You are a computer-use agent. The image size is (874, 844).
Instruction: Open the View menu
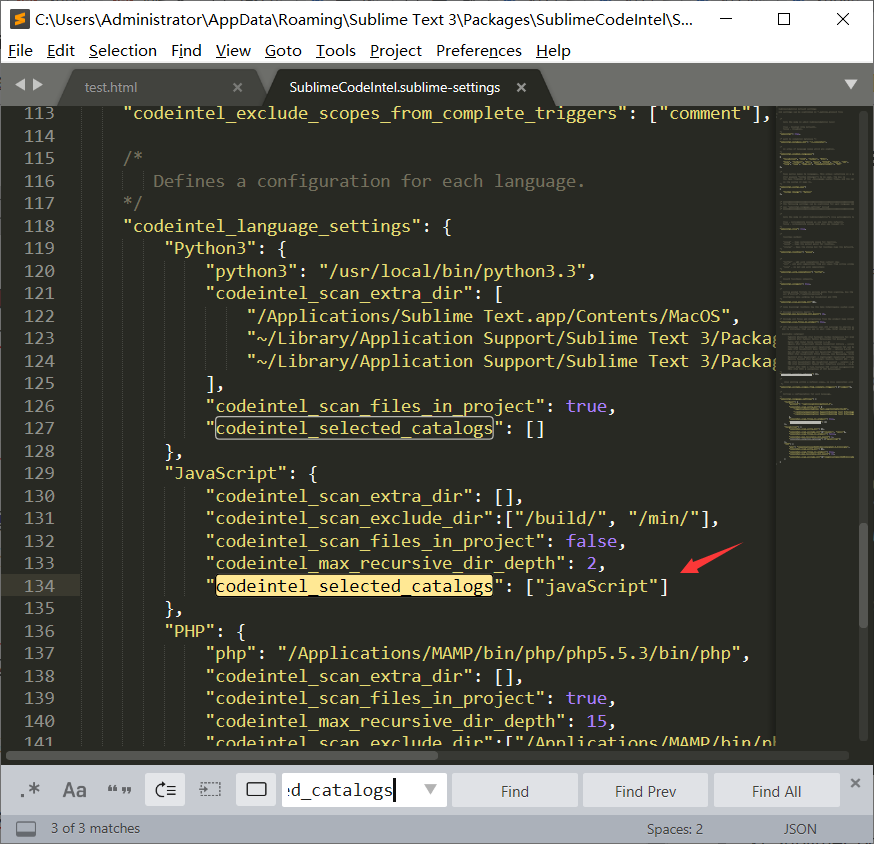pyautogui.click(x=233, y=51)
